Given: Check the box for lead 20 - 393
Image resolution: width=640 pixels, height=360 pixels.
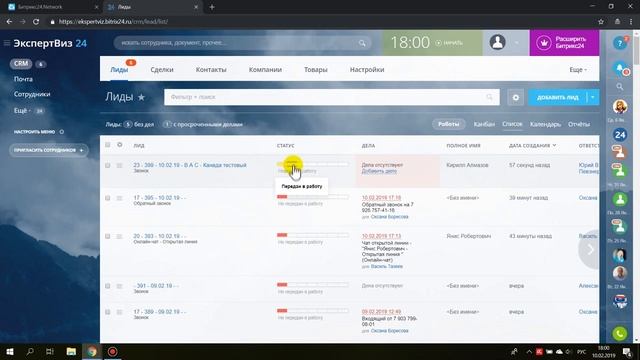Looking at the screenshot, I should [x=107, y=236].
